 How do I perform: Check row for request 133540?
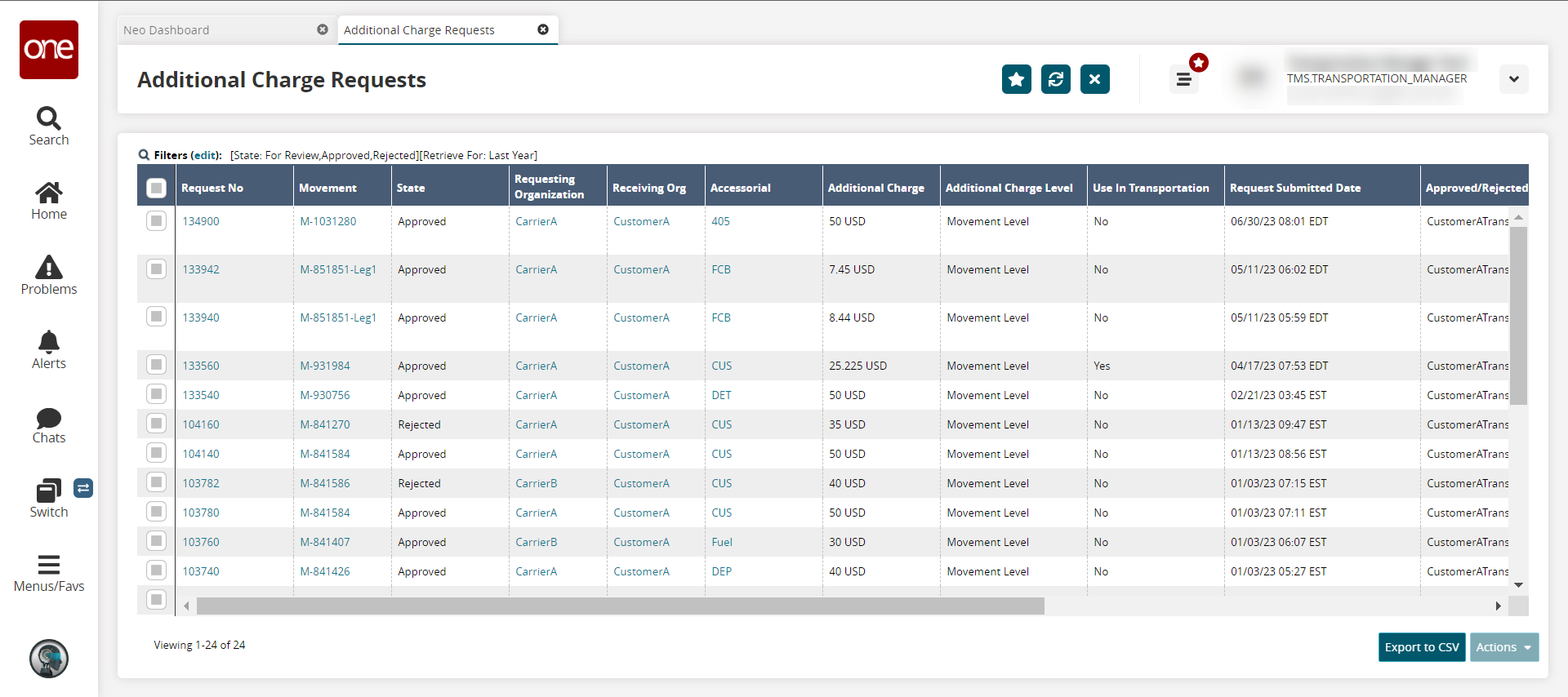(x=156, y=394)
